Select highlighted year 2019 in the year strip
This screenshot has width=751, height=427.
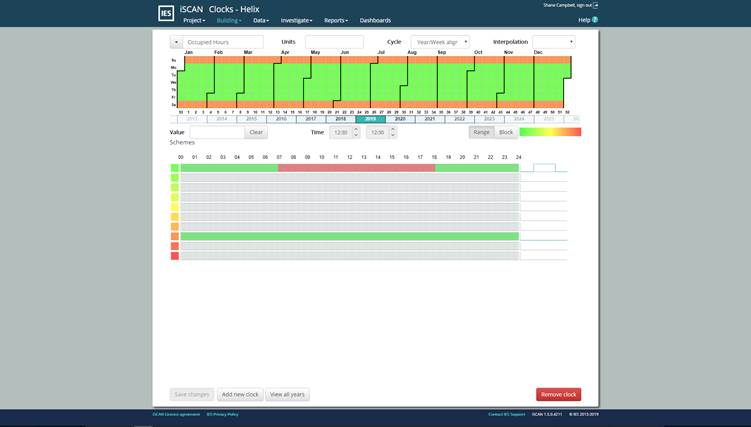[370, 119]
